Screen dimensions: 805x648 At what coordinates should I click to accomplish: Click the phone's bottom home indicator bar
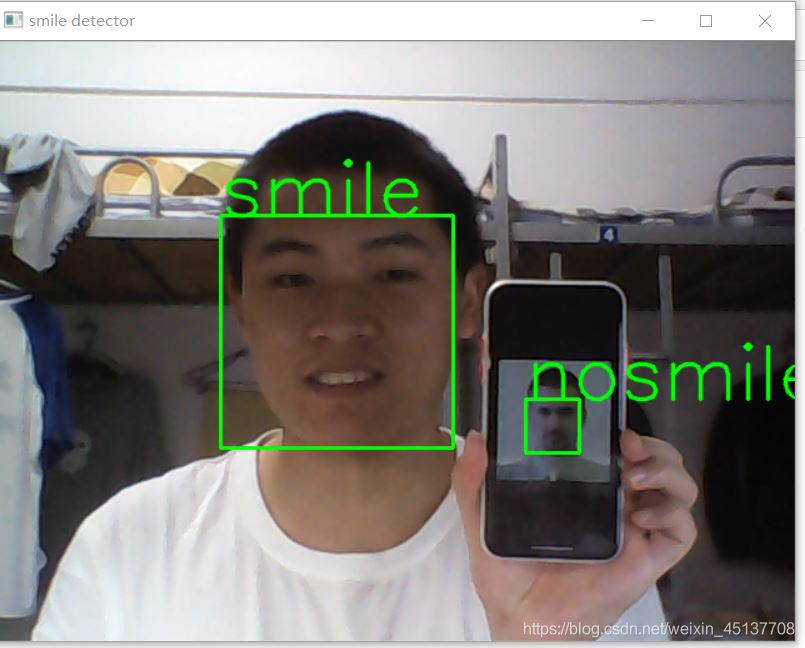tap(553, 548)
